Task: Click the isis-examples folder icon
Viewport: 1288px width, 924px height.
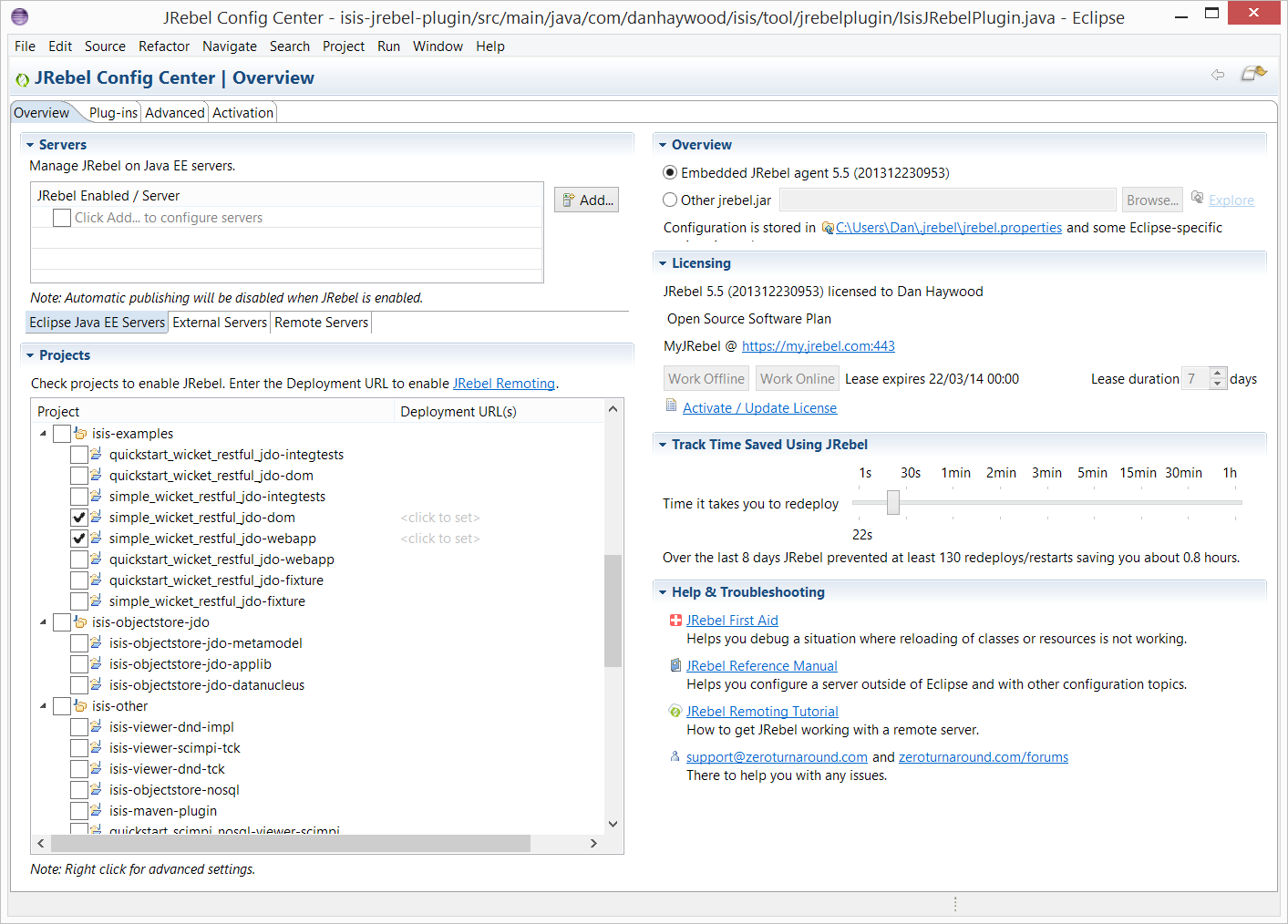Action: click(x=80, y=434)
